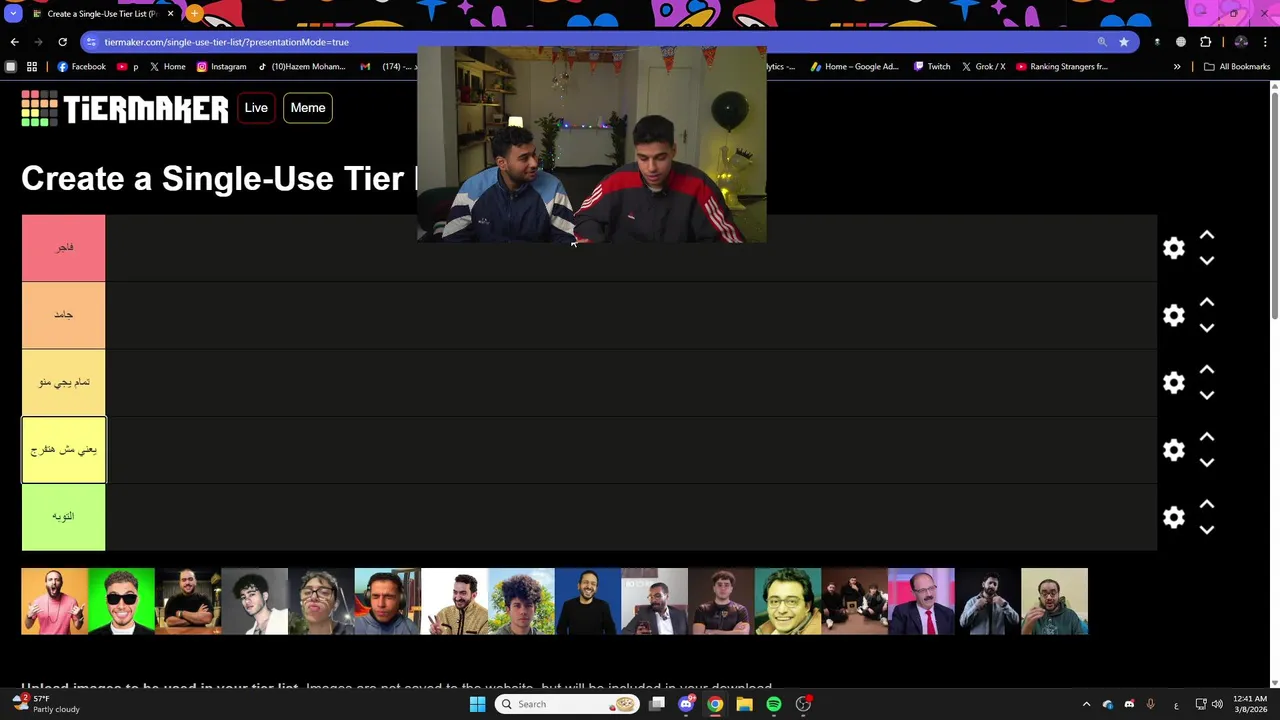
Task: Click the TierMaker logo
Action: 125,108
